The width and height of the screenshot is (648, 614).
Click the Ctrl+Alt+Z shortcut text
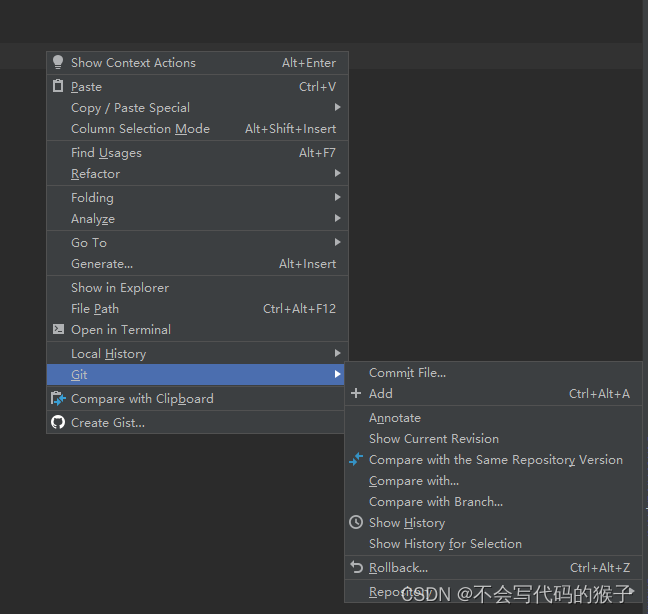point(600,568)
